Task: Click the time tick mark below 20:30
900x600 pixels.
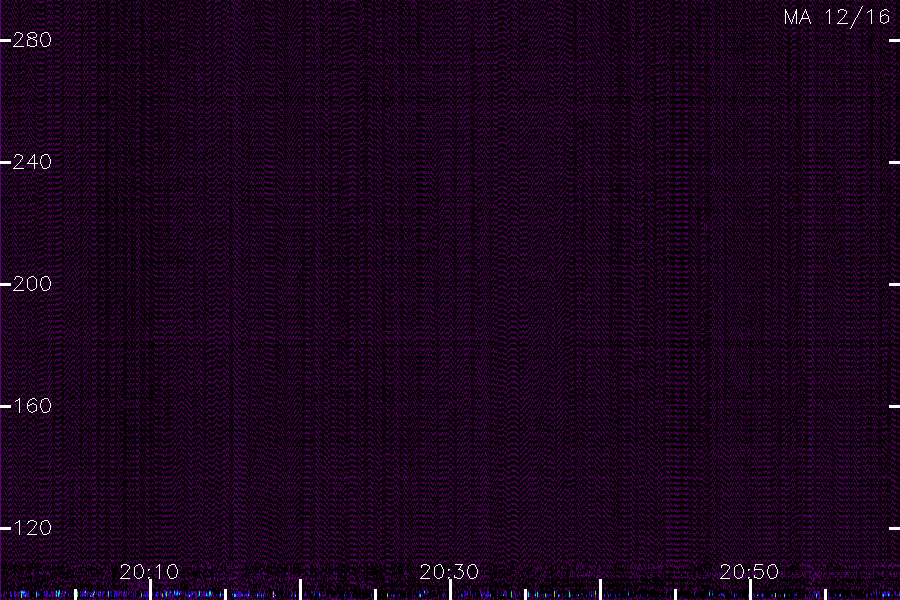Action: coord(451,590)
